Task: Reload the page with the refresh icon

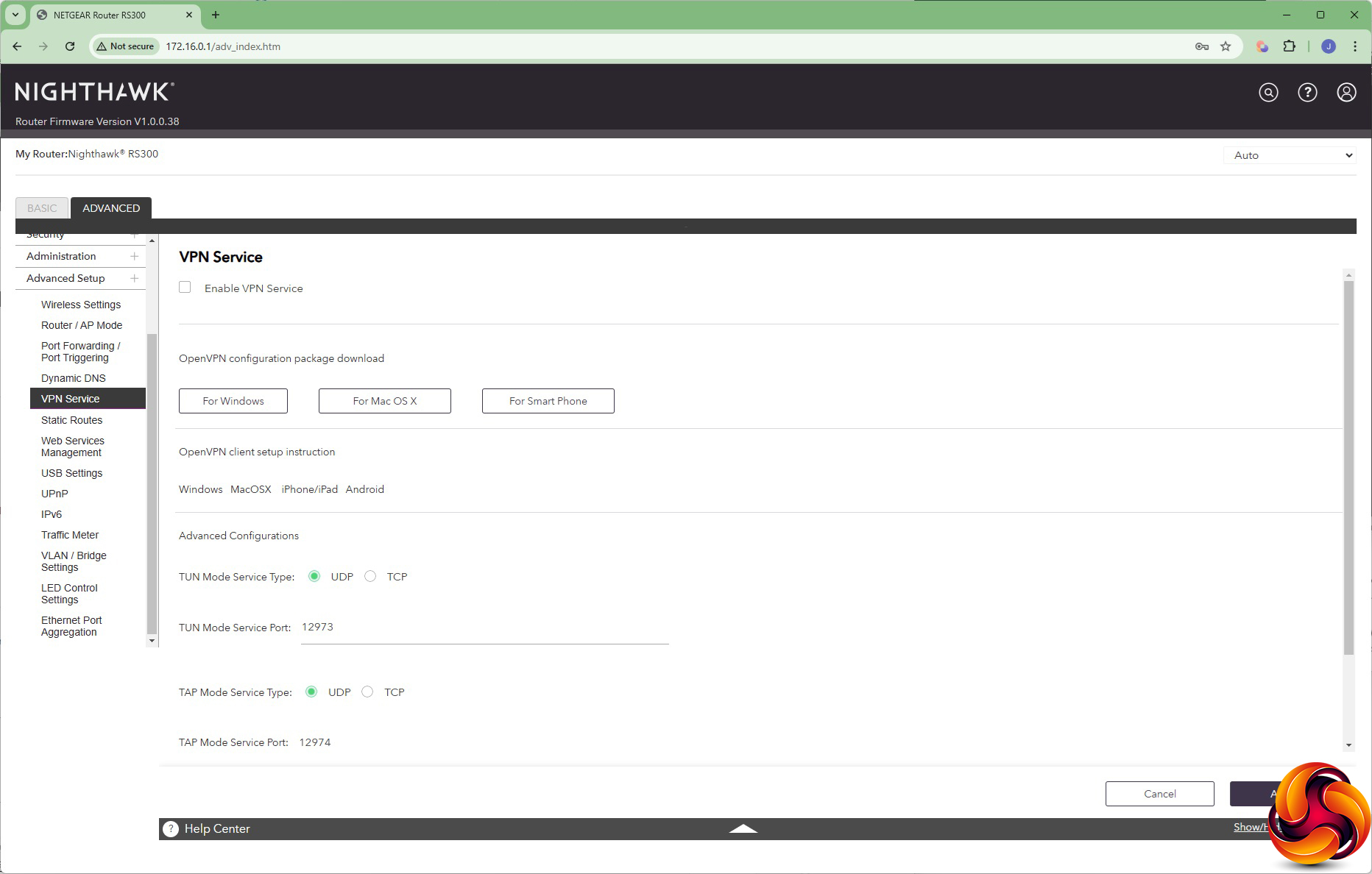Action: click(70, 46)
